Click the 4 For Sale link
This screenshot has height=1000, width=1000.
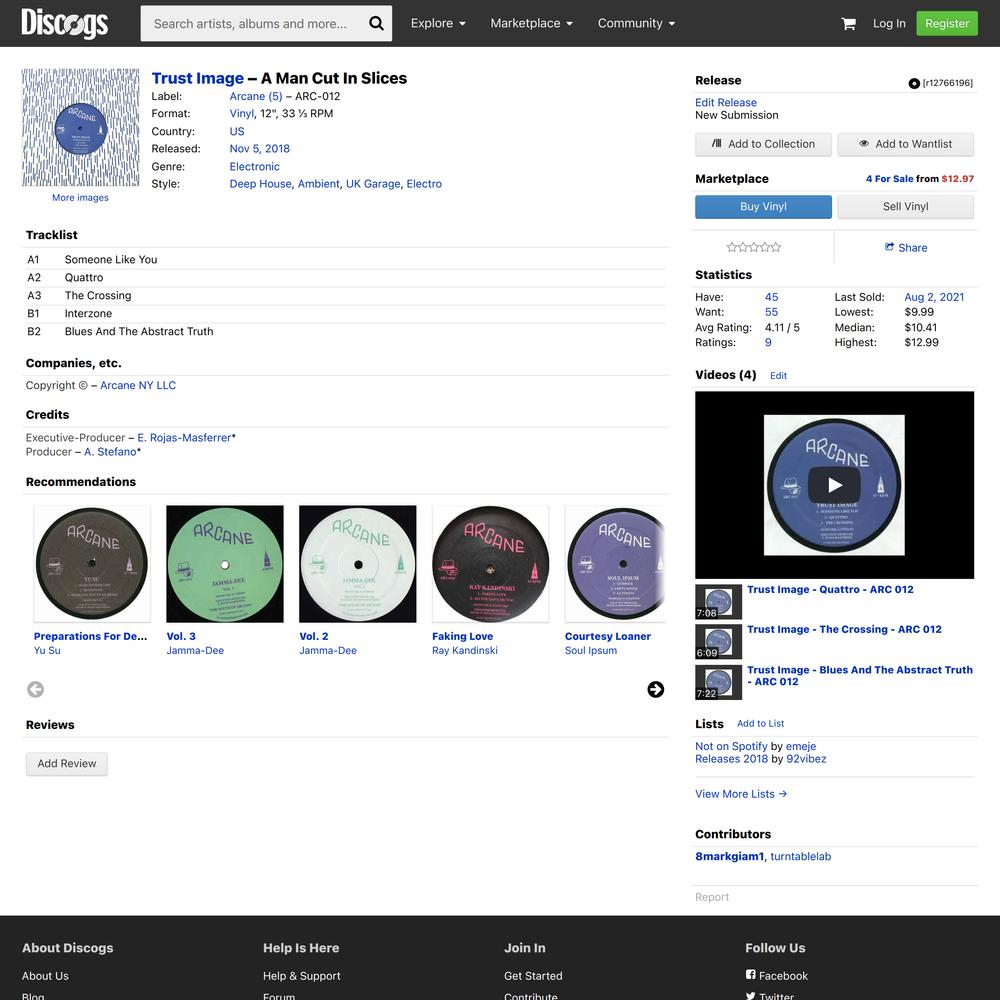tap(889, 179)
